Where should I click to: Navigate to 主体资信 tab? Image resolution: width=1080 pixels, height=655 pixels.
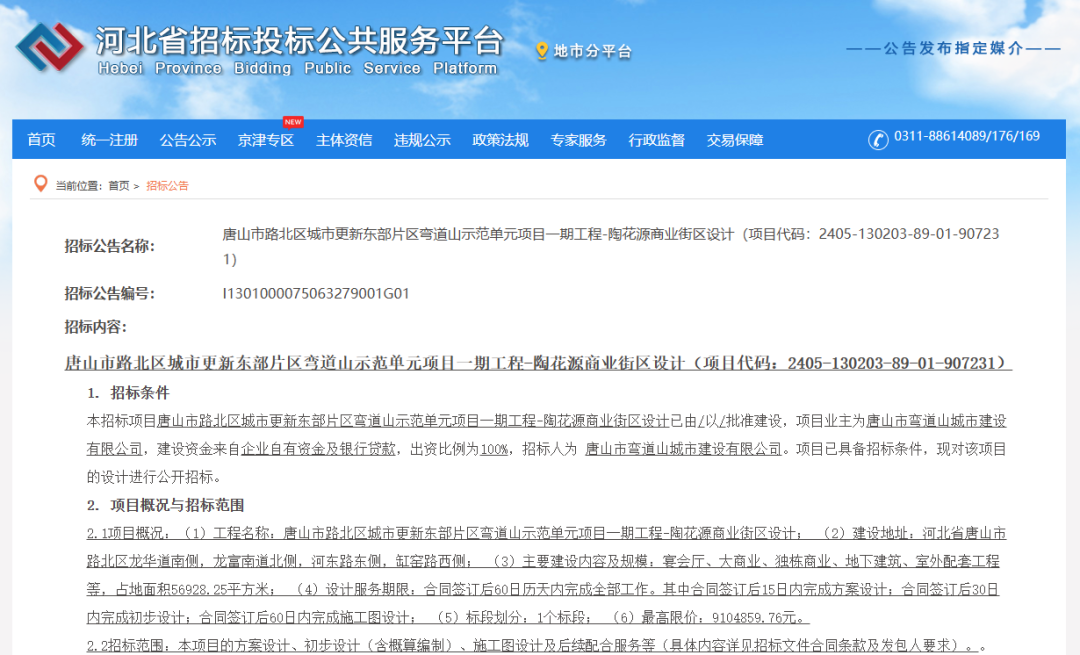343,140
